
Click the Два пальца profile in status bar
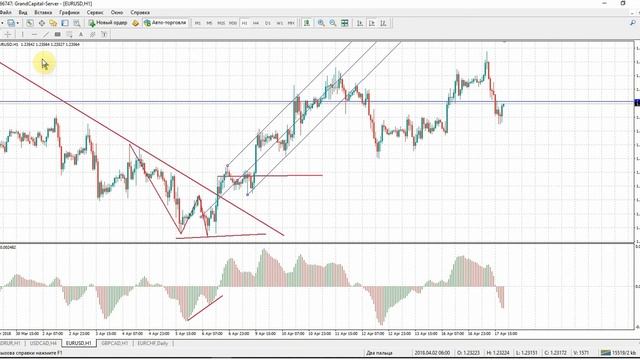click(379, 353)
